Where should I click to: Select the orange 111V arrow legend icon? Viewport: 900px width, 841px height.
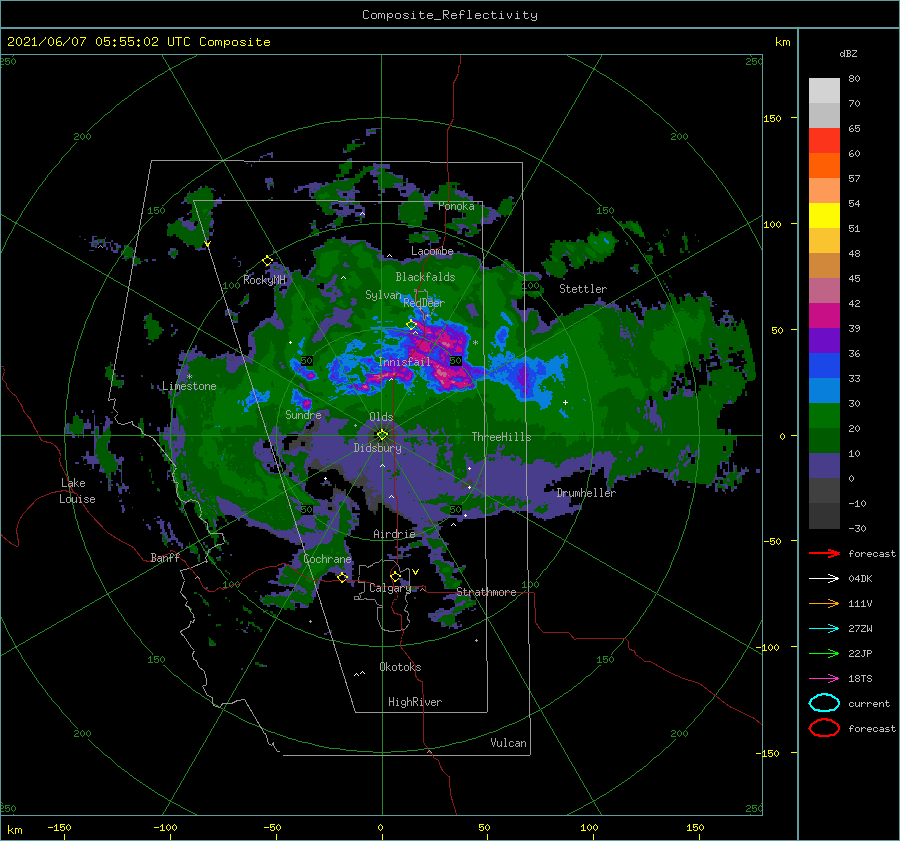click(x=824, y=603)
